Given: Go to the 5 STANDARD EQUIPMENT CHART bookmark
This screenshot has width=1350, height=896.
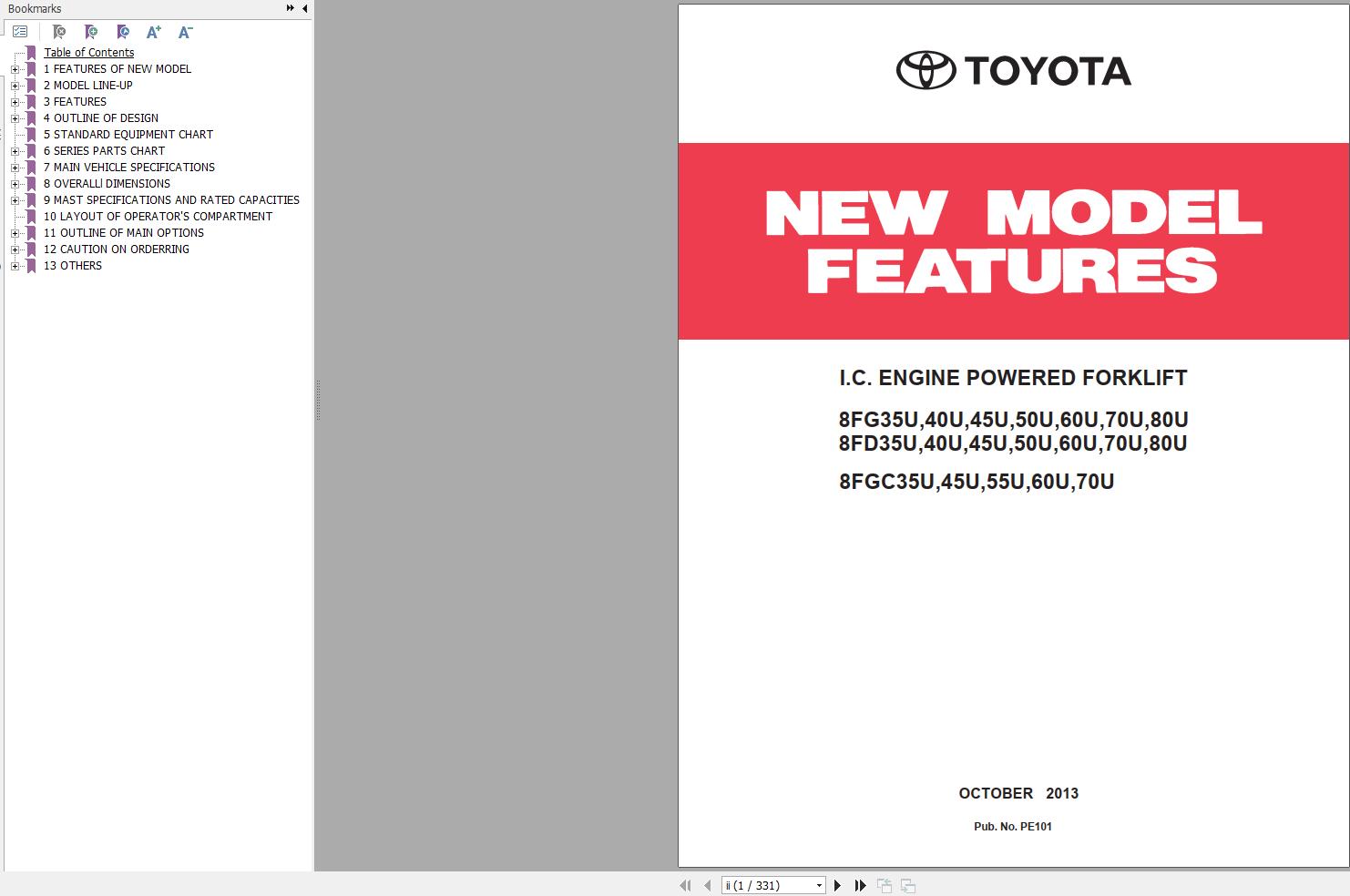Looking at the screenshot, I should pyautogui.click(x=128, y=135).
